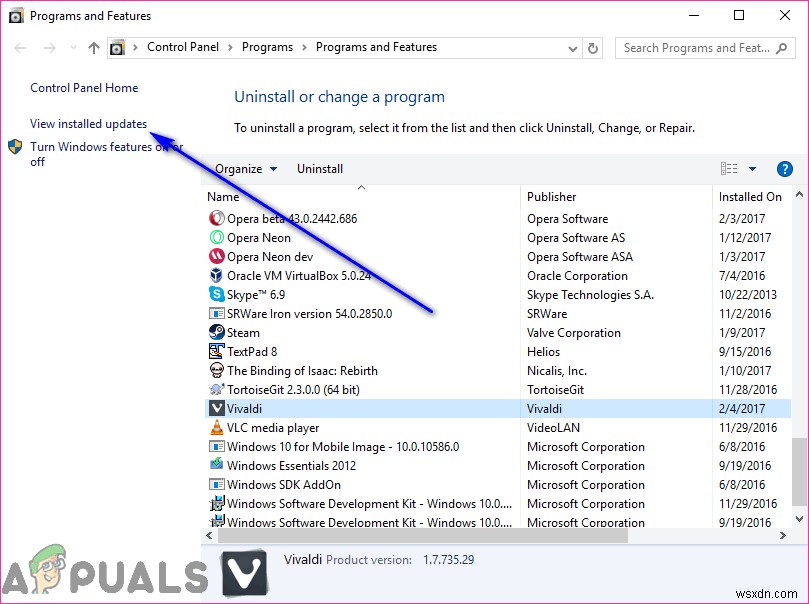809x604 pixels.
Task: Click the Uninstall button
Action: pyautogui.click(x=320, y=168)
